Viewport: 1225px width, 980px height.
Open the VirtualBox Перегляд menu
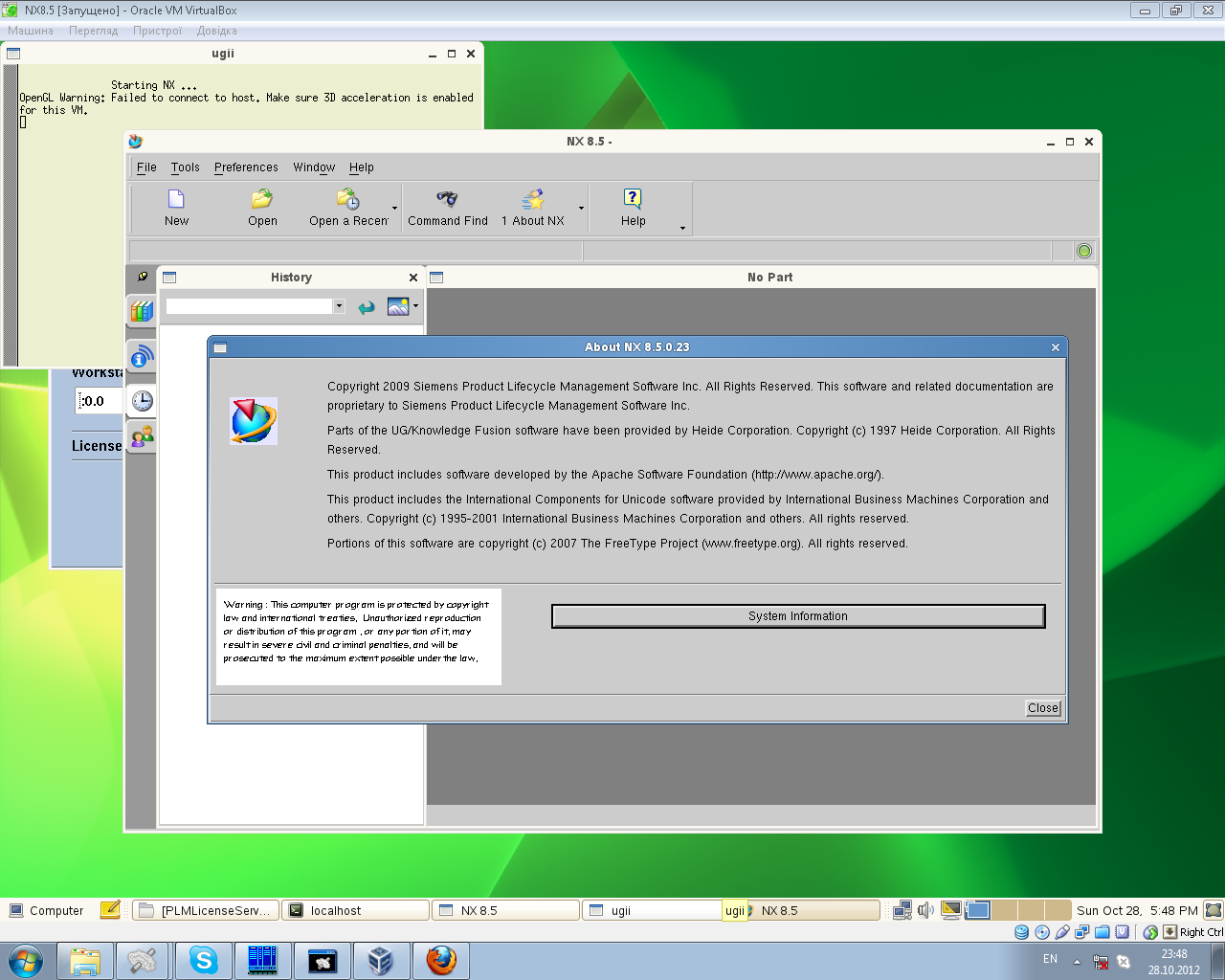point(93,31)
